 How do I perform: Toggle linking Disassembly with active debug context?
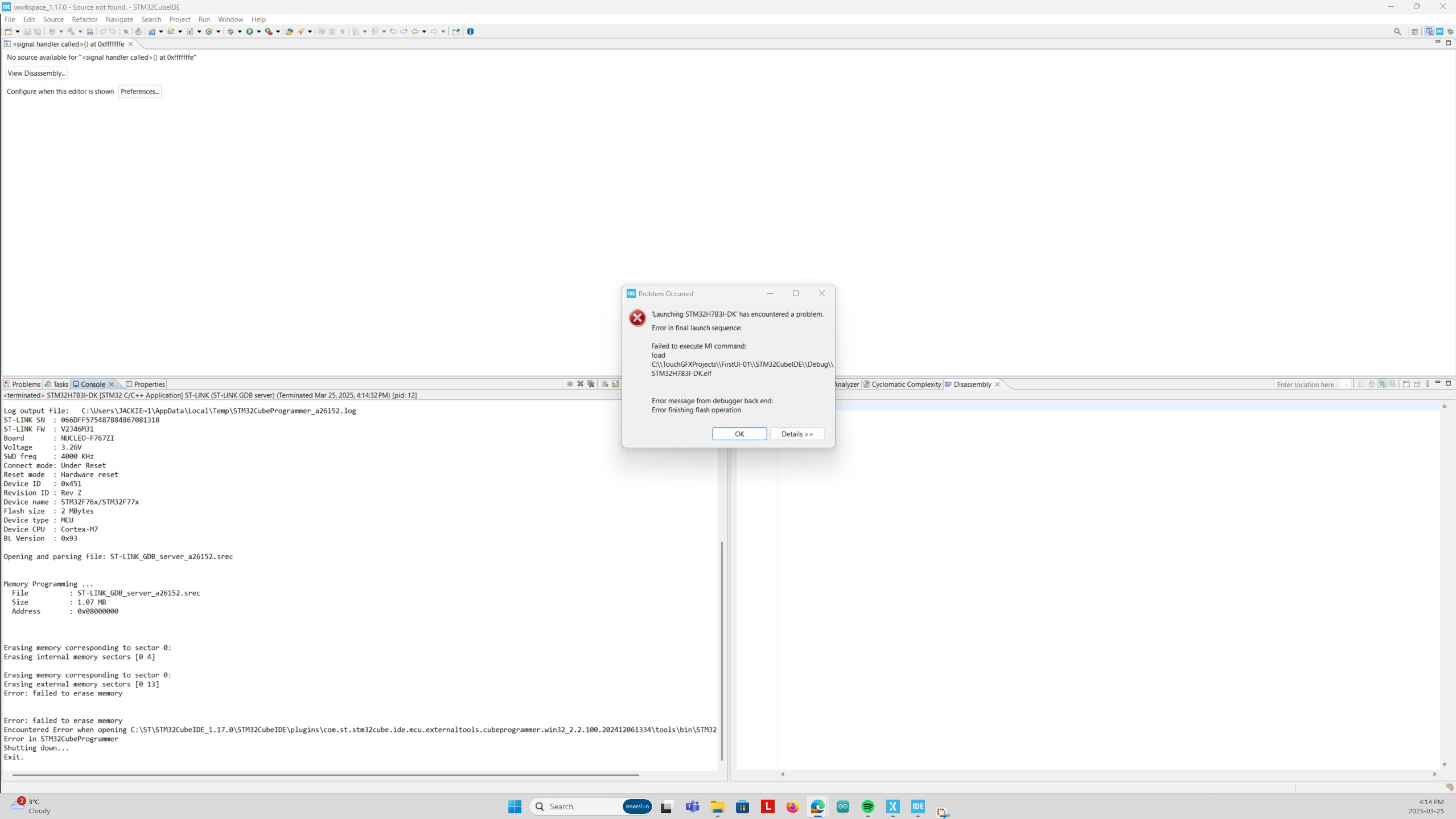coord(1383,384)
